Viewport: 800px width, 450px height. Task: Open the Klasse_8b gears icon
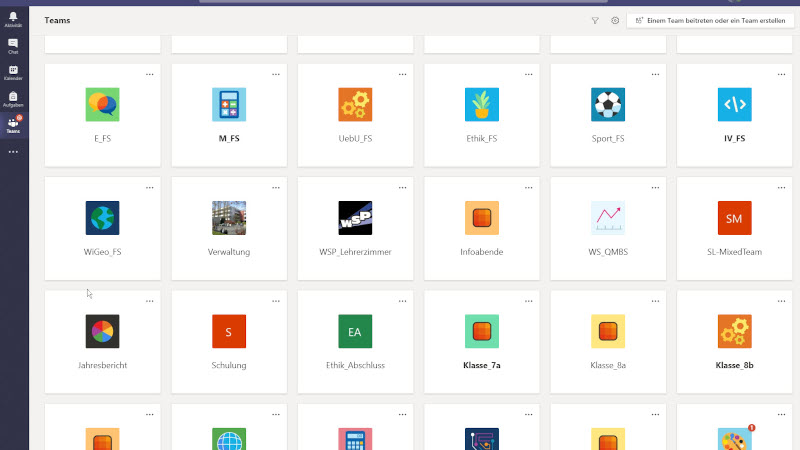pos(735,331)
